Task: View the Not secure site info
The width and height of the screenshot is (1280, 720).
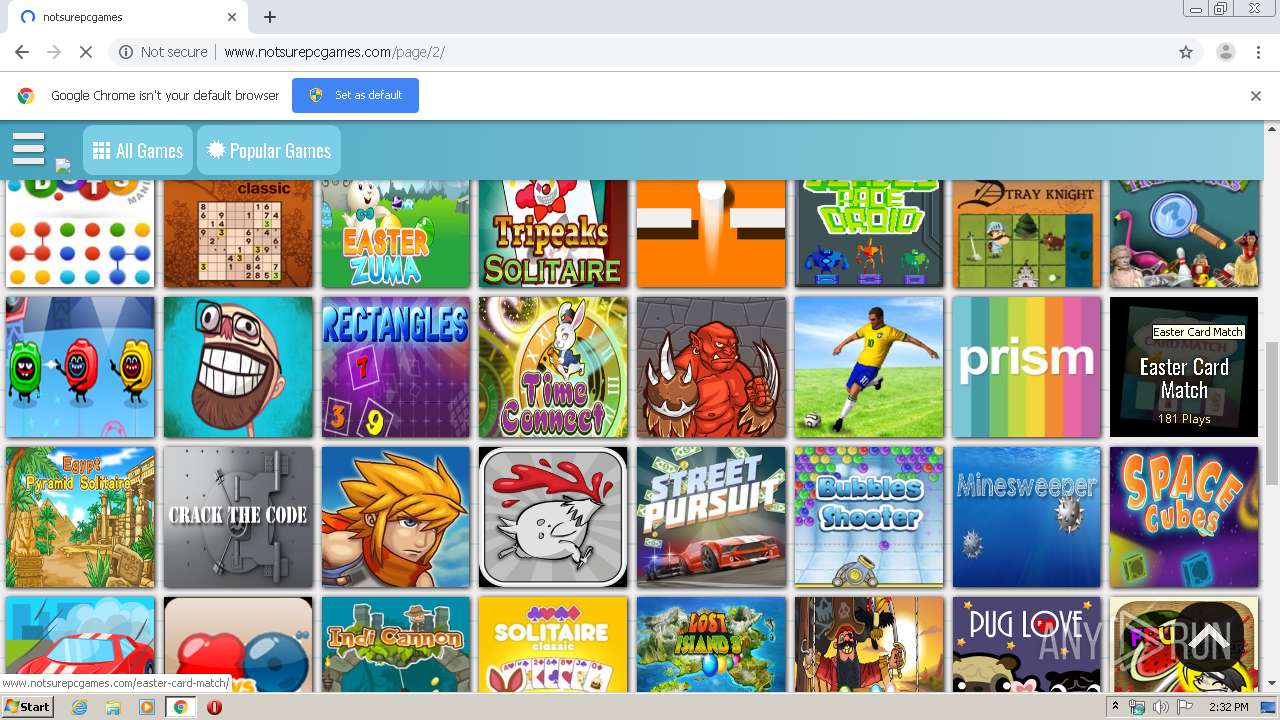Action: click(163, 52)
